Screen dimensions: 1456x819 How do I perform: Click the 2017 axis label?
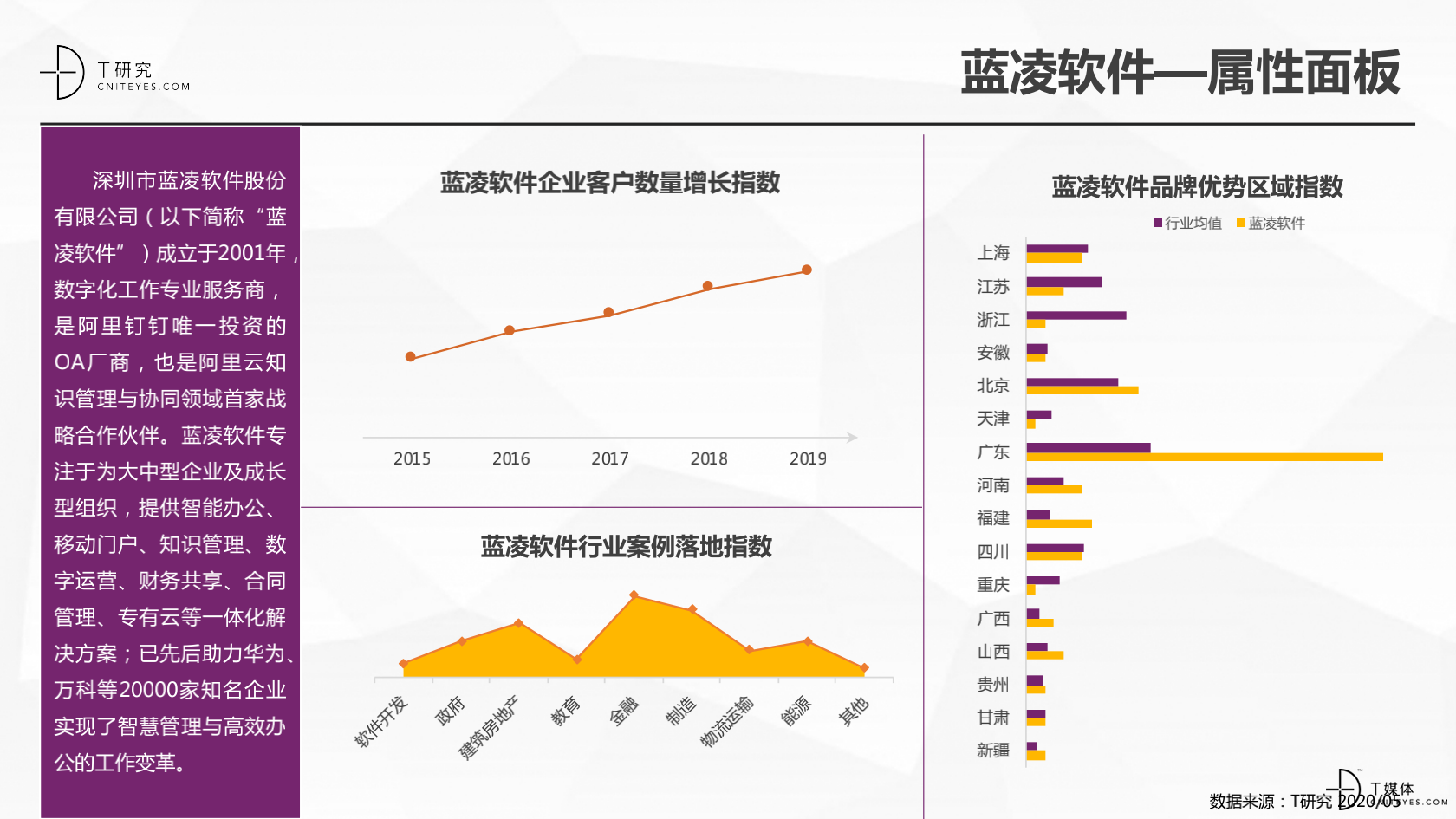[x=610, y=458]
